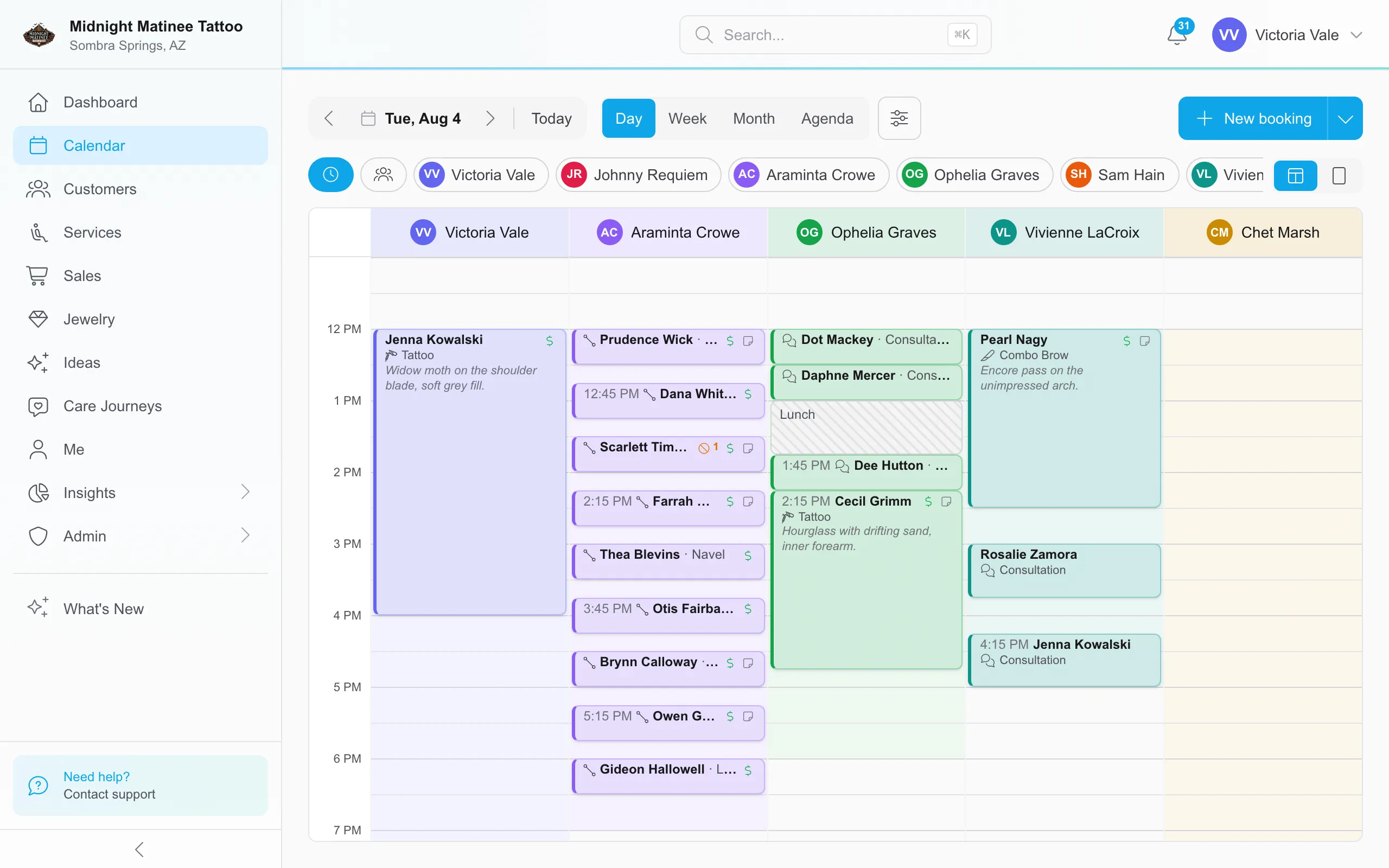
Task: Click the payment icon on Cecil Grimm booking
Action: [928, 502]
